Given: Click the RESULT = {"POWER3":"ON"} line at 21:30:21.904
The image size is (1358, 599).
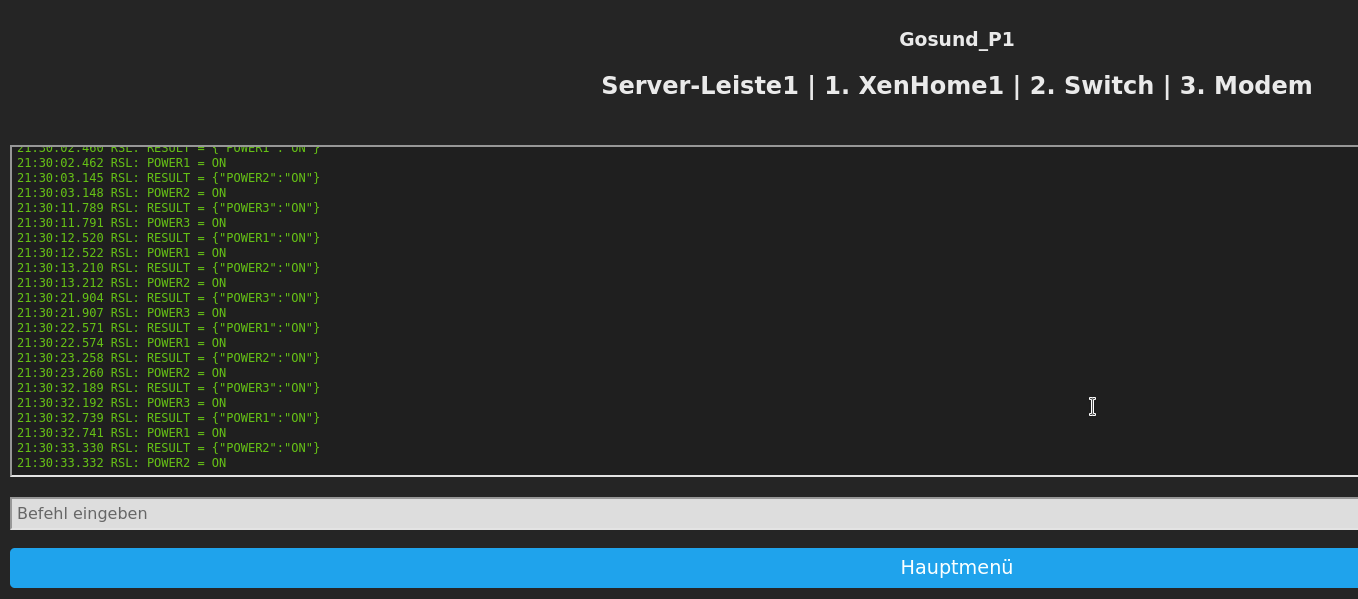Looking at the screenshot, I should (168, 297).
